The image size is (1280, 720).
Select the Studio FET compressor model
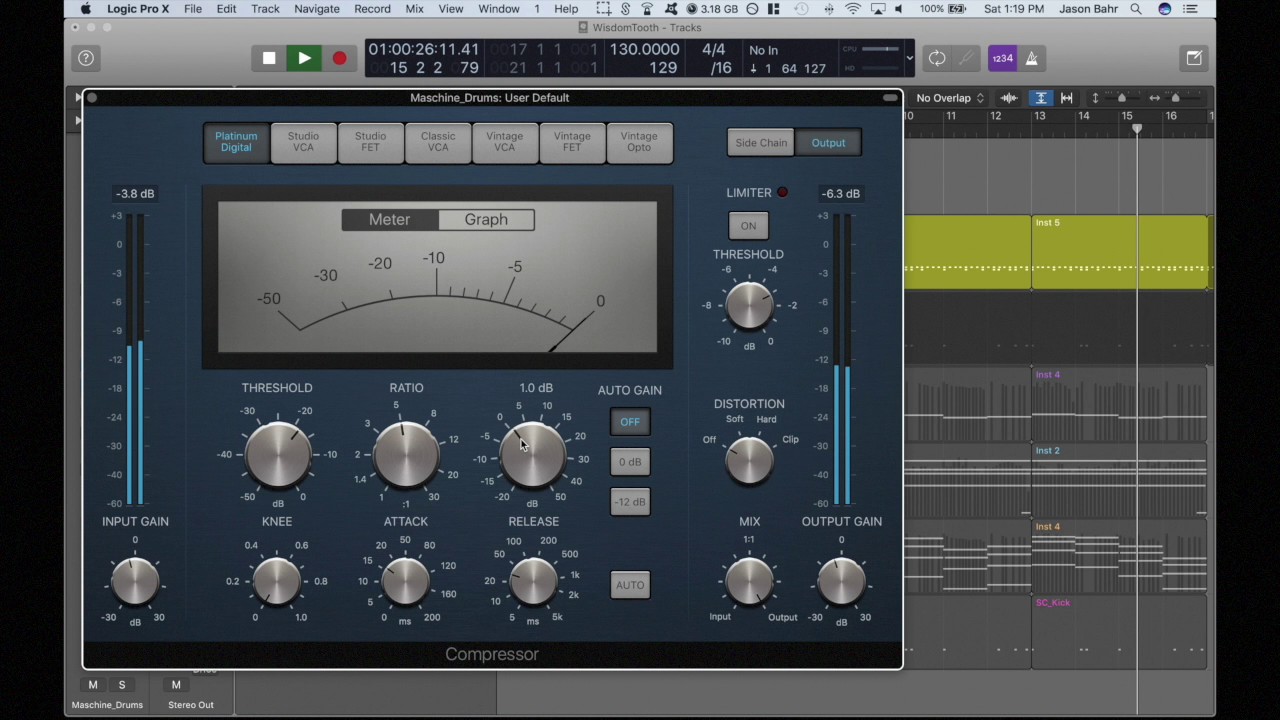pyautogui.click(x=370, y=142)
